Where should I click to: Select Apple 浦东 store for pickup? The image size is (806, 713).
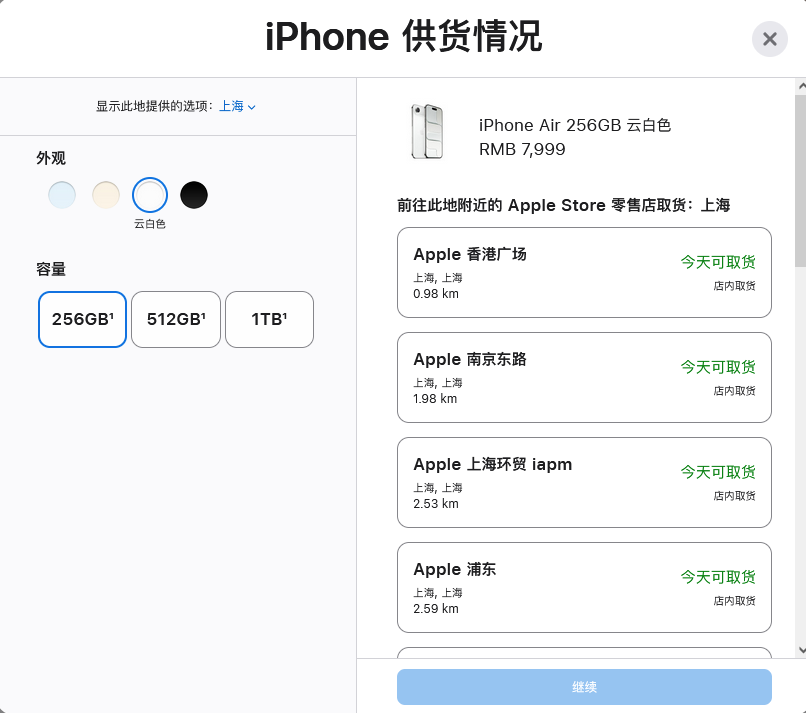coord(584,588)
